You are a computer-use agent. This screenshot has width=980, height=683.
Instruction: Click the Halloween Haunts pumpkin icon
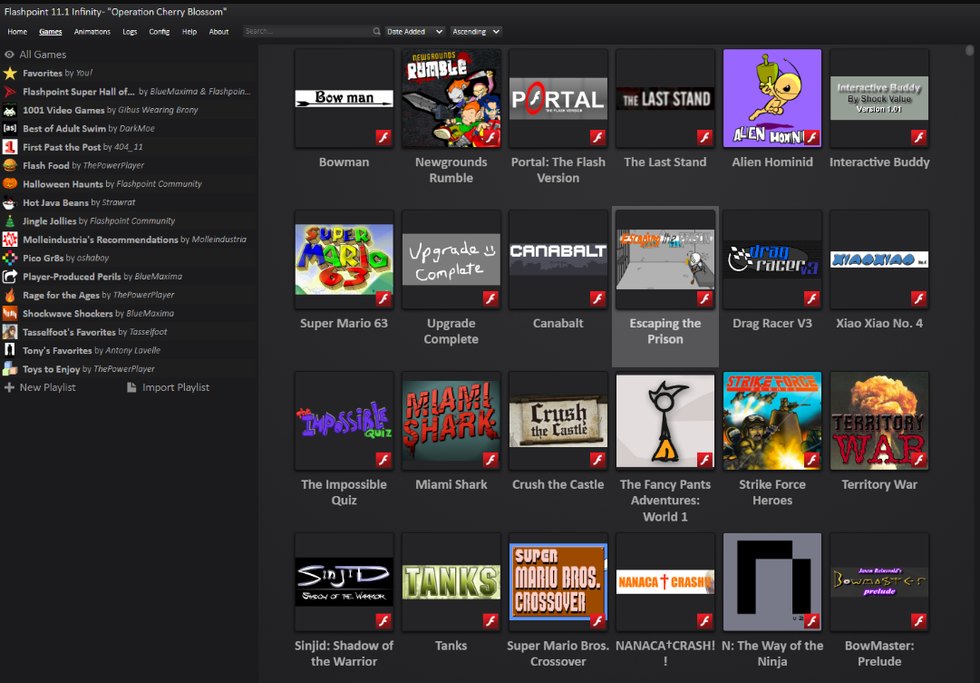click(10, 184)
